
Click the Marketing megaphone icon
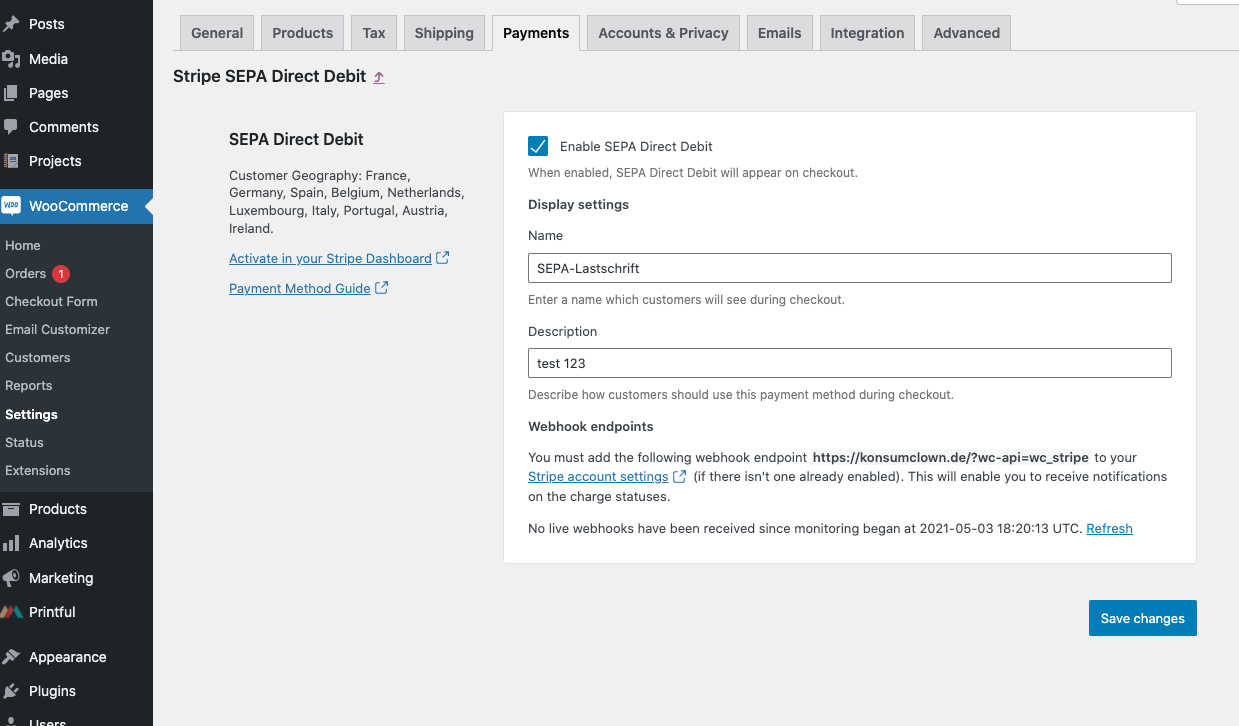(11, 578)
